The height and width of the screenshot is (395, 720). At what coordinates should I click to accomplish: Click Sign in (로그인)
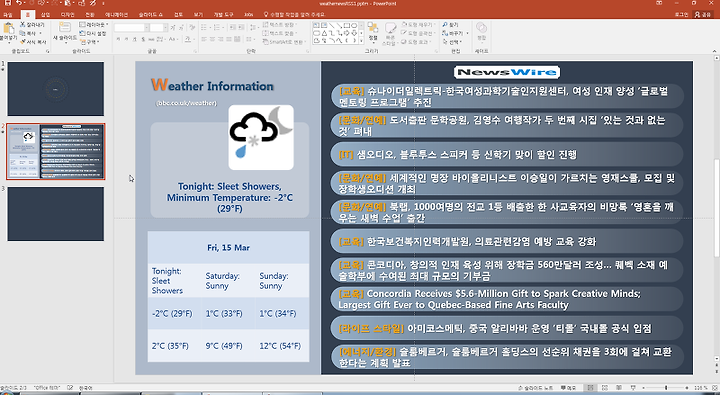pyautogui.click(x=681, y=15)
